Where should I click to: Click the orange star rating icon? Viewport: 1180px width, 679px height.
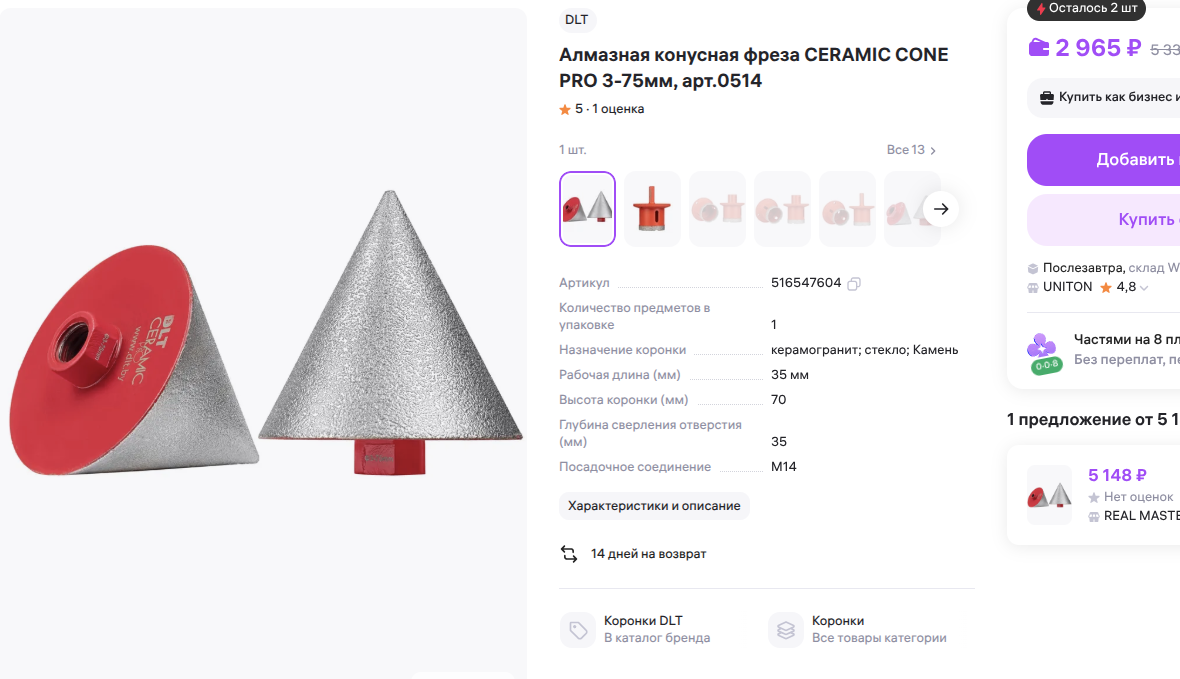565,110
